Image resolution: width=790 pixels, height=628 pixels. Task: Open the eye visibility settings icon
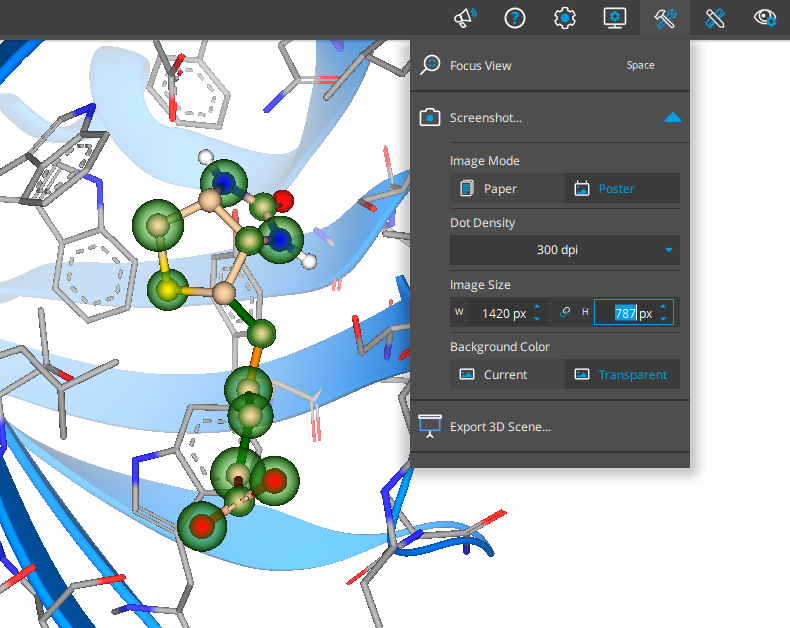pyautogui.click(x=765, y=18)
